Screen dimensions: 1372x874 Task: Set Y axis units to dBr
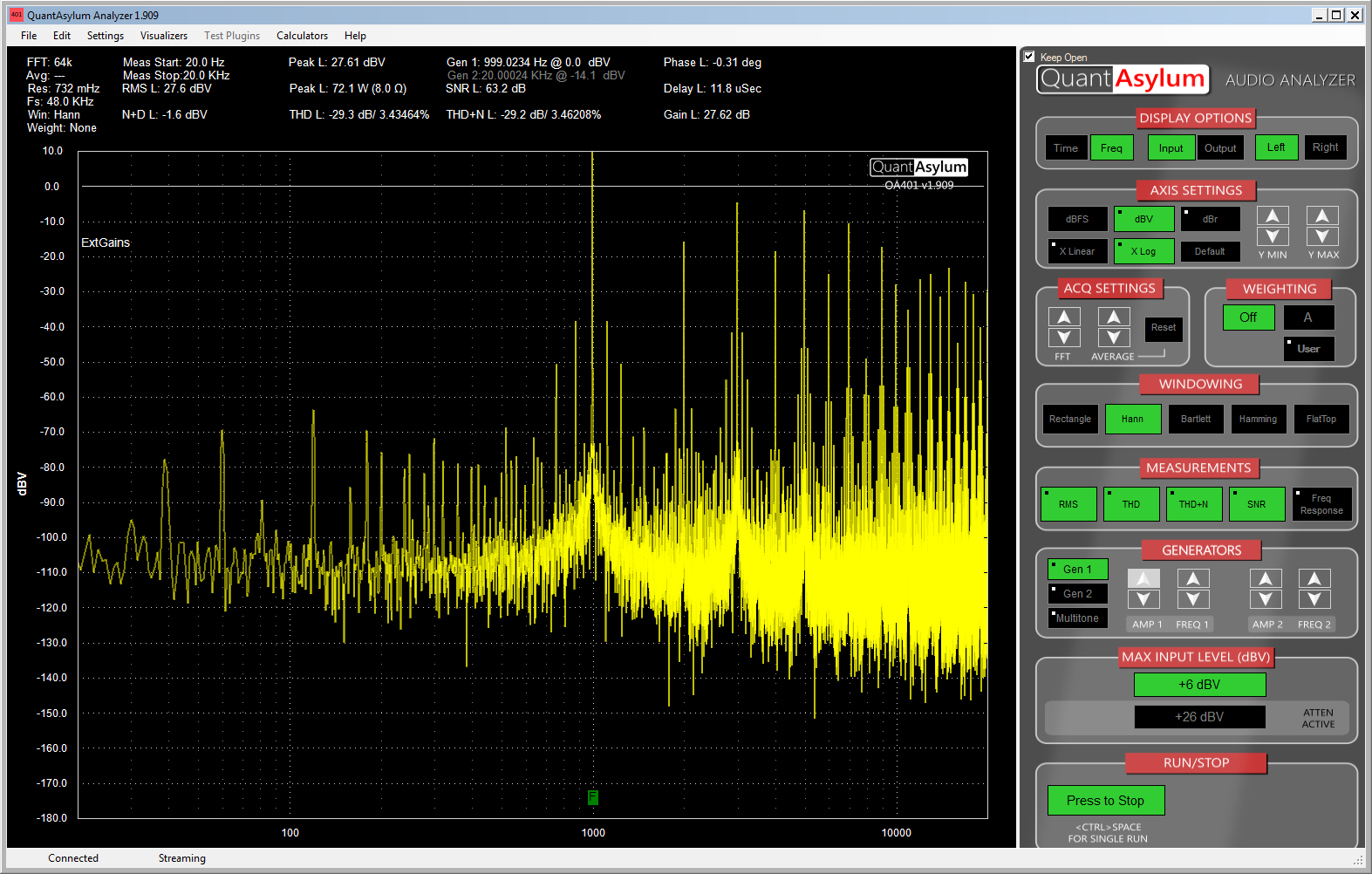tap(1211, 219)
